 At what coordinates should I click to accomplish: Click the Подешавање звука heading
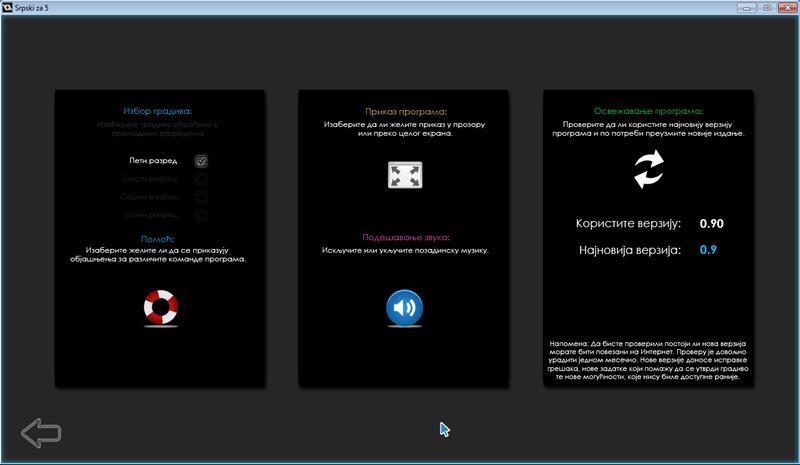[406, 237]
